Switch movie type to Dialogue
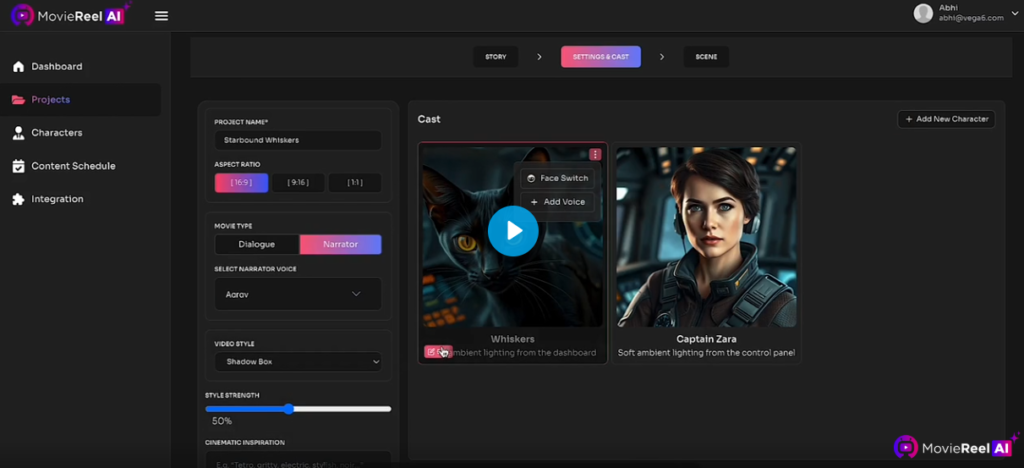This screenshot has height=468, width=1024. (x=256, y=244)
